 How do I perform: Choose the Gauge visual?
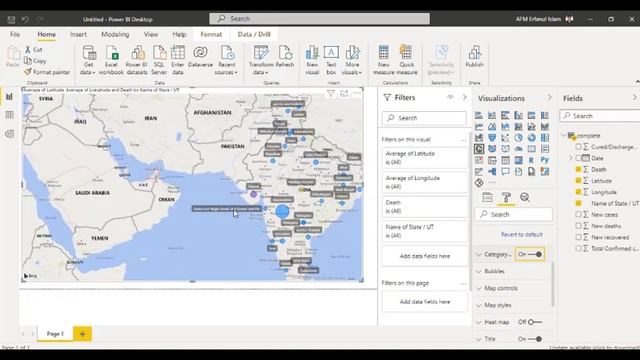pyautogui.click(x=518, y=149)
